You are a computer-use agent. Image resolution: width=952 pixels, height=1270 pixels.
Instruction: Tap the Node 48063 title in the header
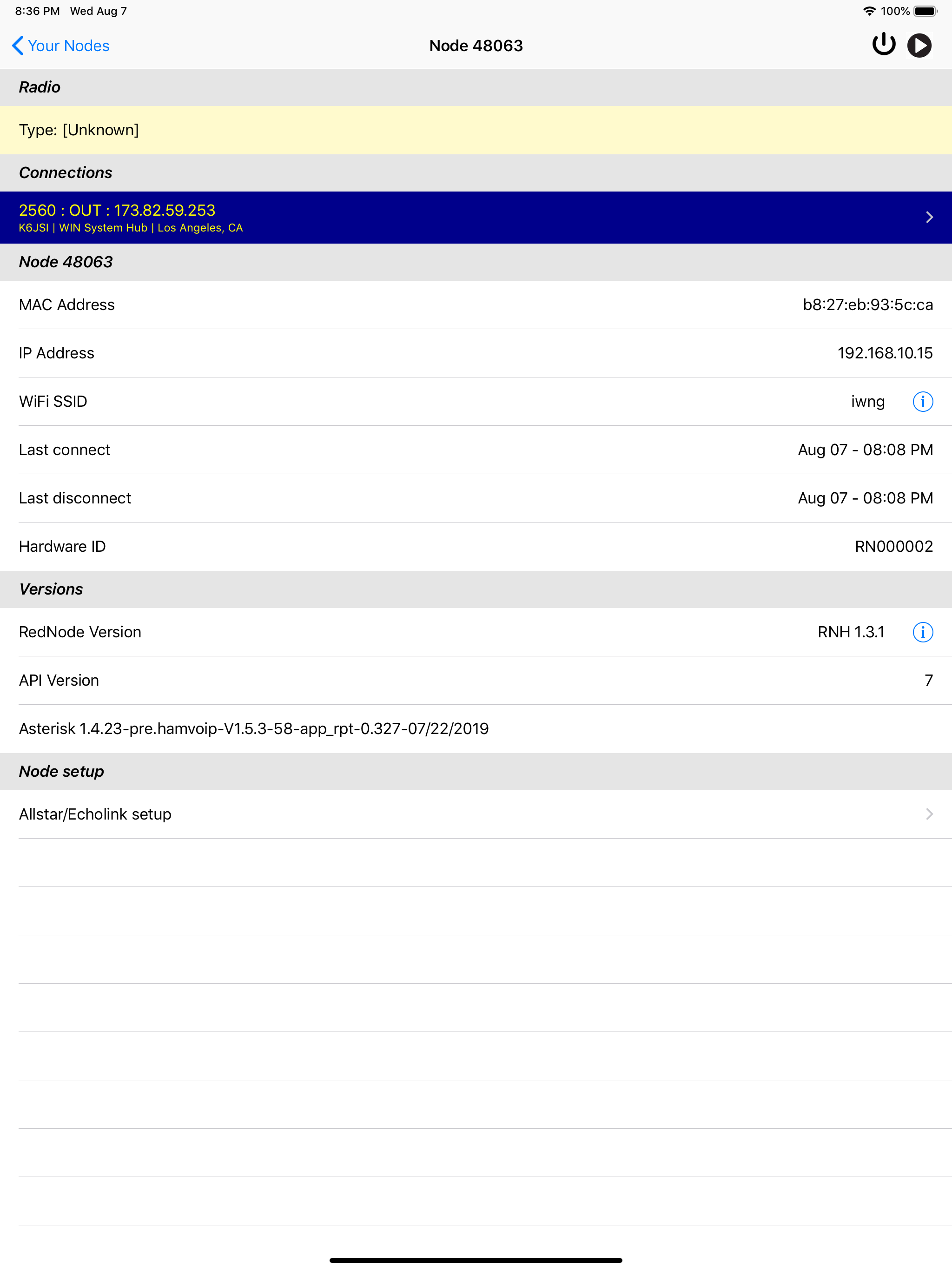point(476,46)
